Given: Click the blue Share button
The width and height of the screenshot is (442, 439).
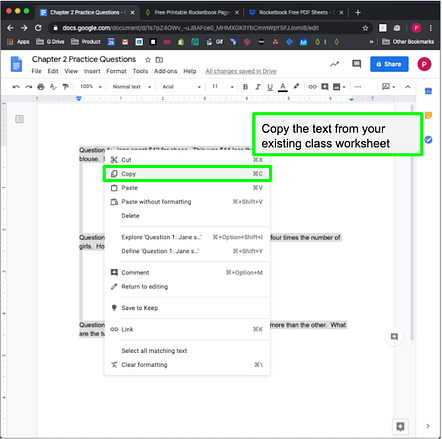Looking at the screenshot, I should 389,64.
